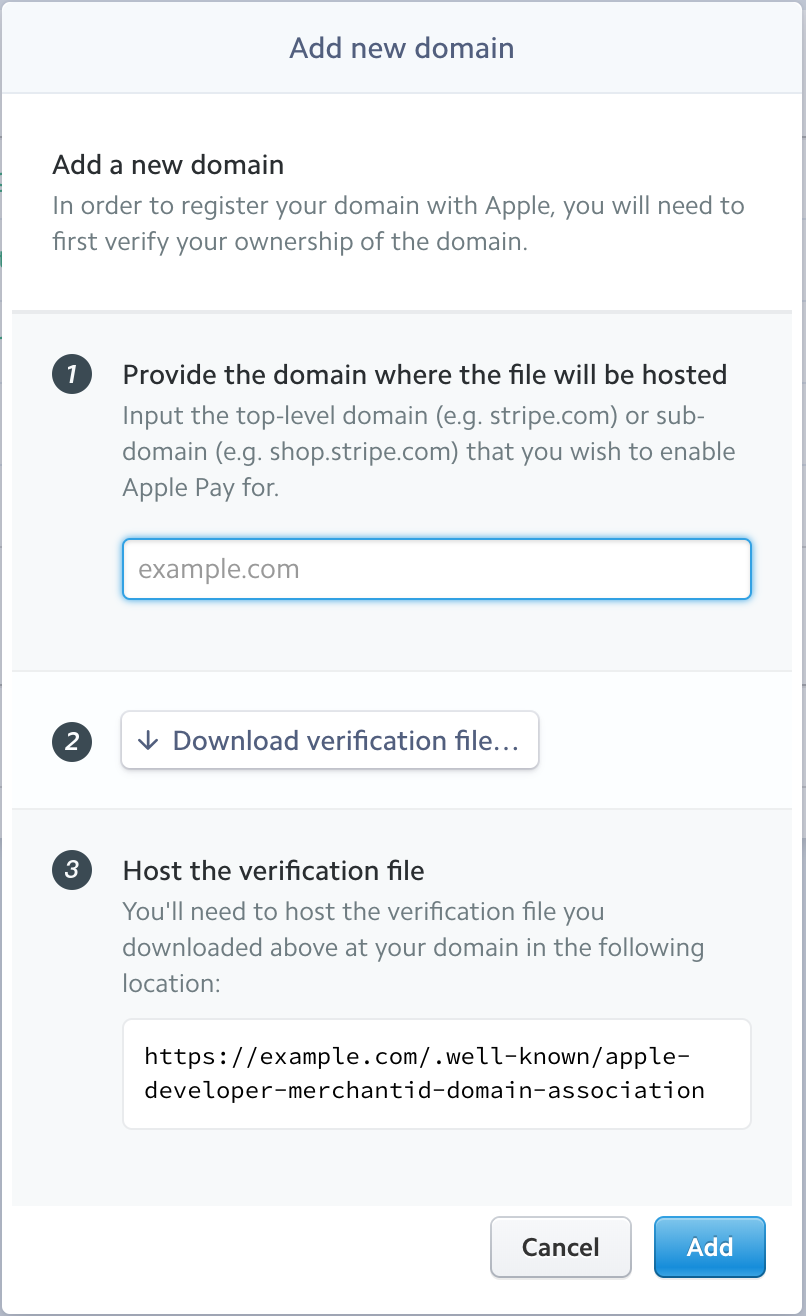Cancel adding the new domain

[x=561, y=1247]
